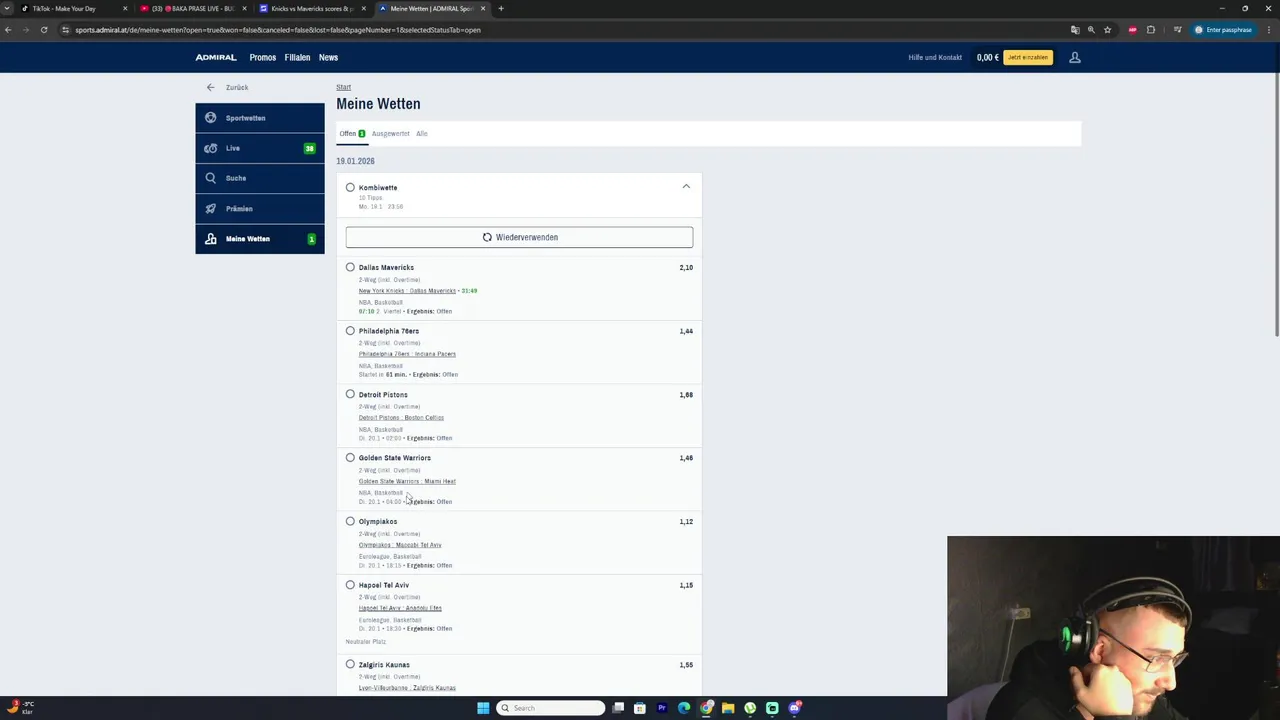Select the Zalgiris Kaunas bet circle
Viewport: 1280px width, 720px height.
(x=350, y=664)
